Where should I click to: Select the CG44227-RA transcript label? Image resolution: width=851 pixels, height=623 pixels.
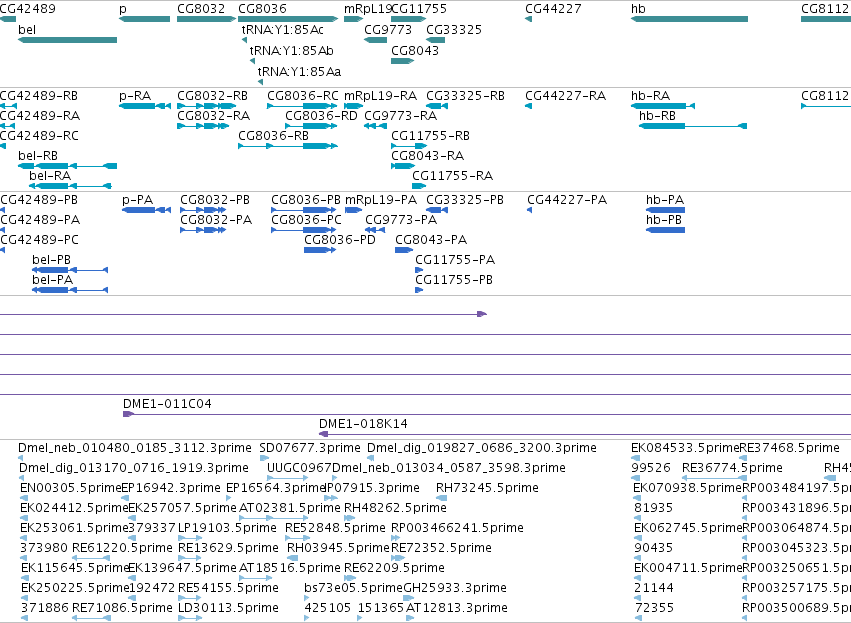tap(566, 96)
